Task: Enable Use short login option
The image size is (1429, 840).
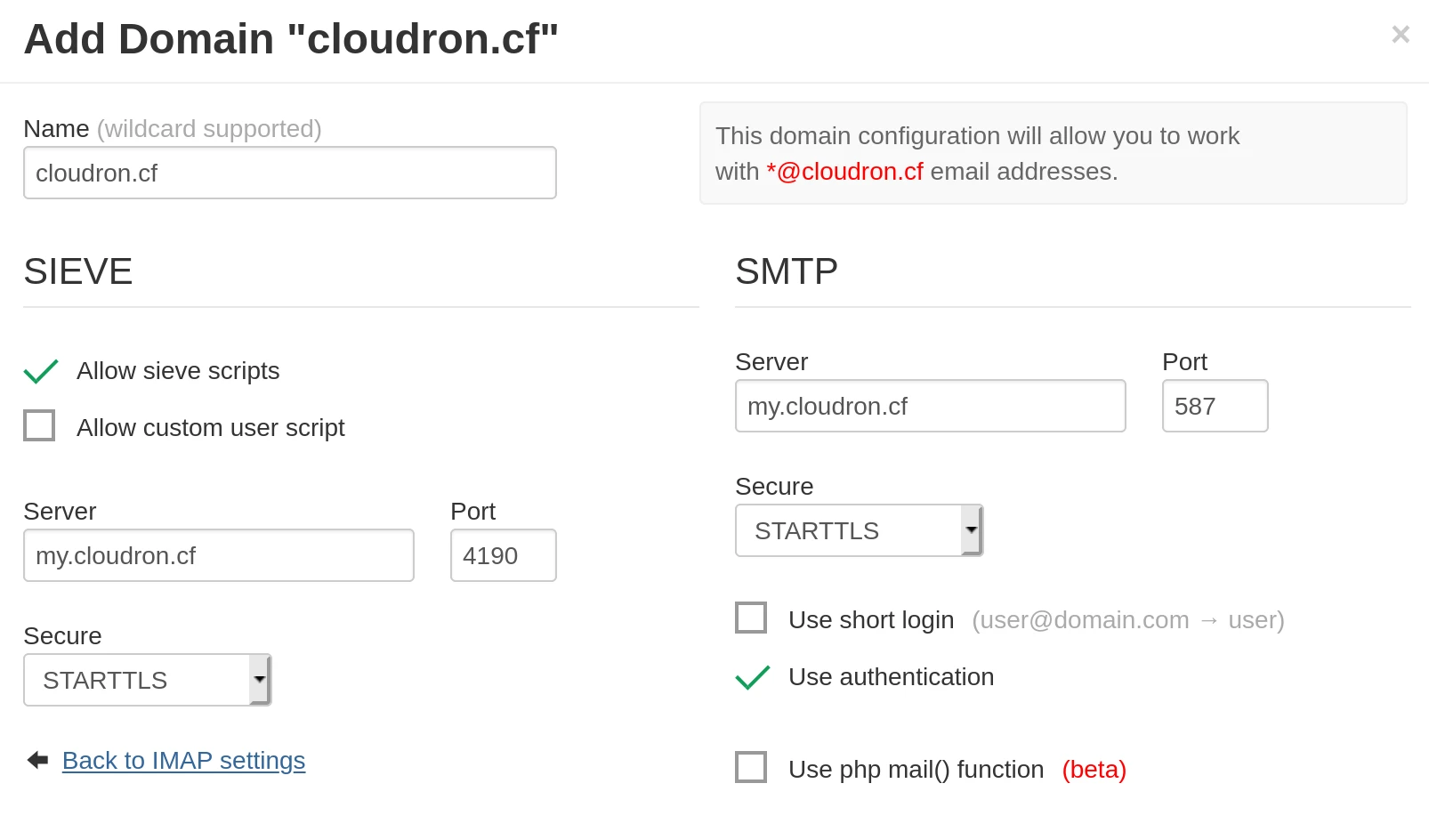Action: coord(751,618)
